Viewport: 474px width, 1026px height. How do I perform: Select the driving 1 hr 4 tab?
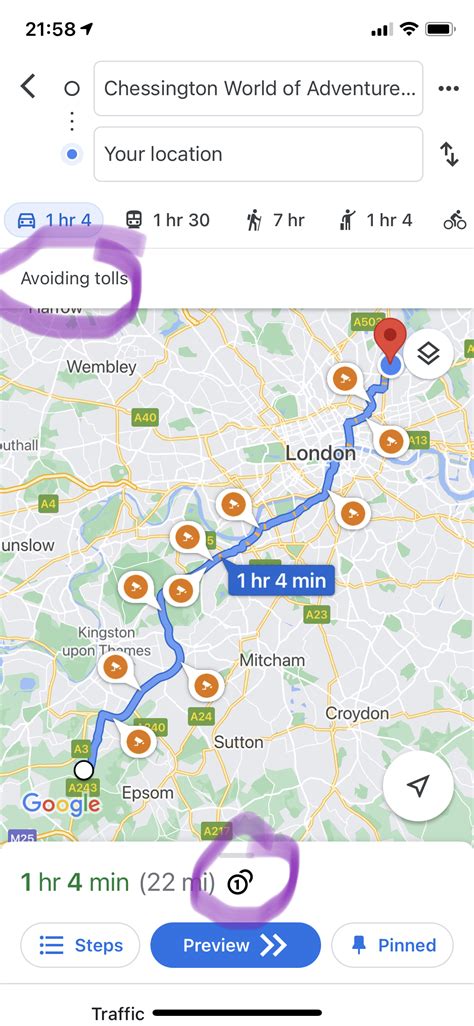click(54, 221)
